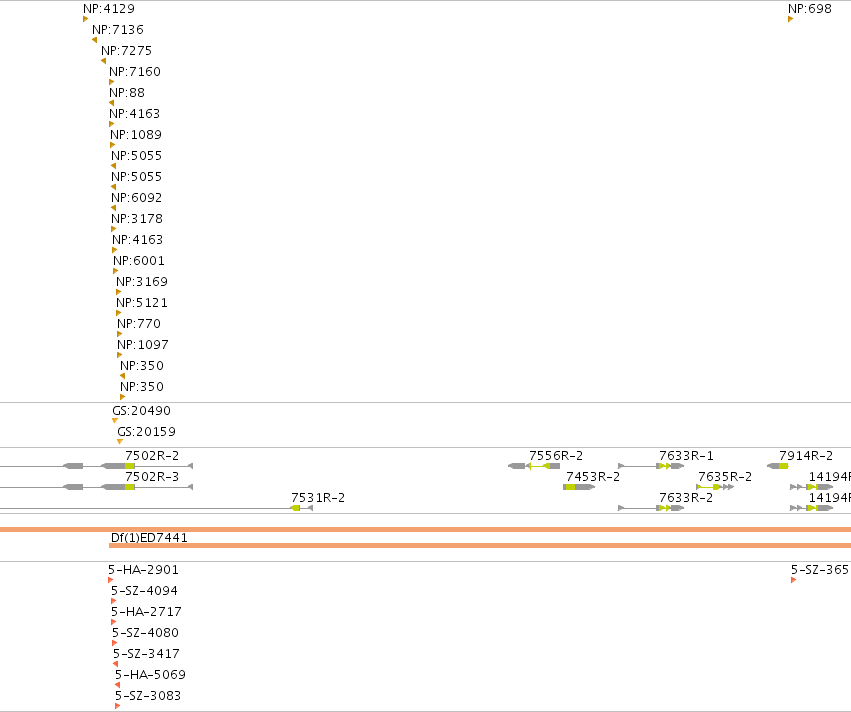Select the triangle marker below NP:698
Screen dimensions: 851x712
[791, 20]
